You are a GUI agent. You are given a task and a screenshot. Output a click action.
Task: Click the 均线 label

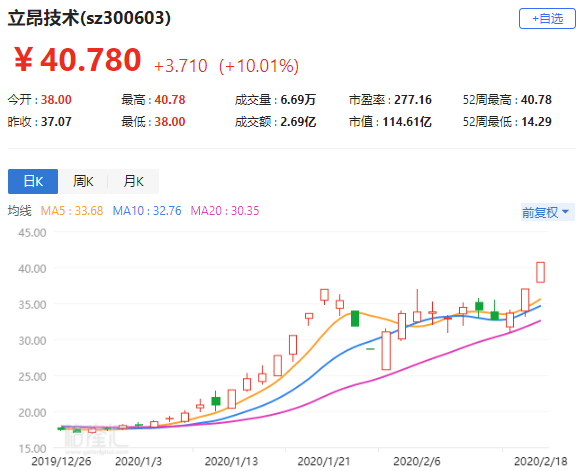pyautogui.click(x=20, y=211)
